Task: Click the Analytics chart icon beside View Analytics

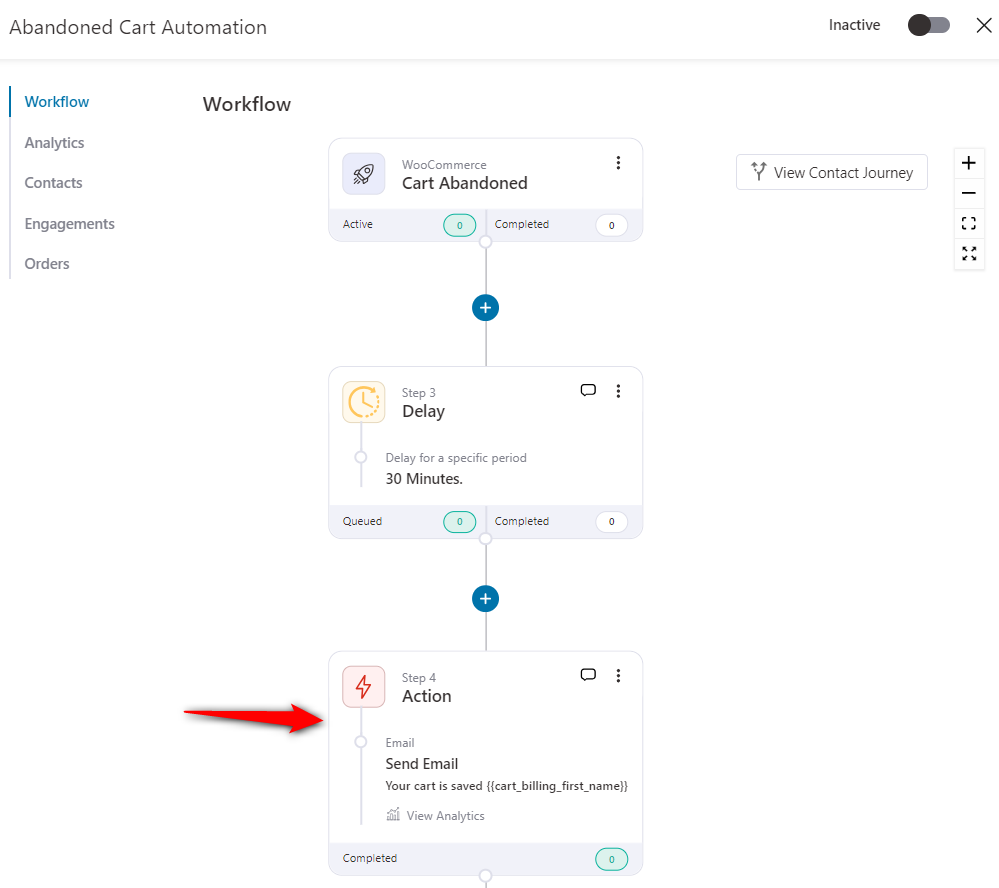Action: click(393, 815)
